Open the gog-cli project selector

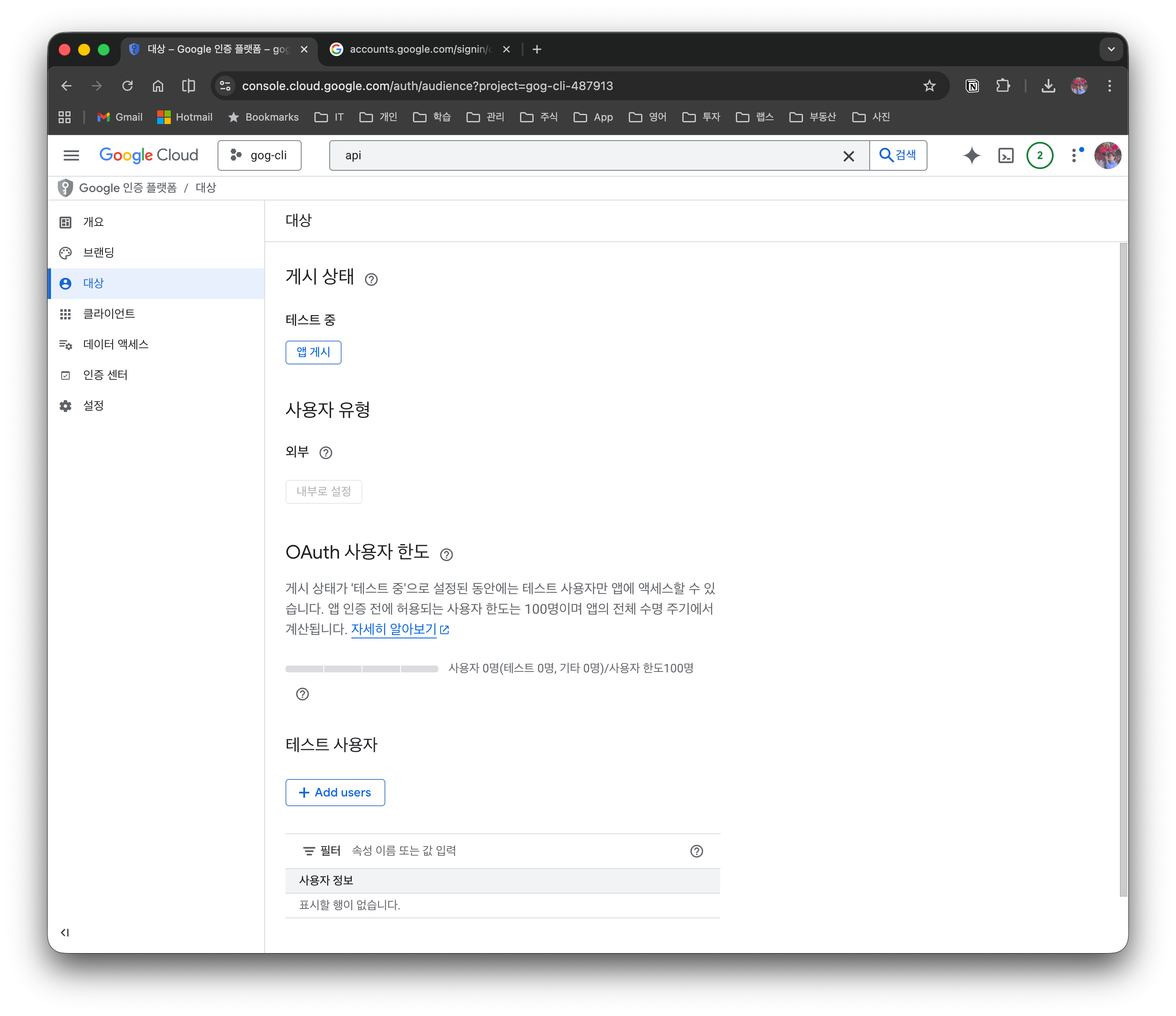point(260,155)
